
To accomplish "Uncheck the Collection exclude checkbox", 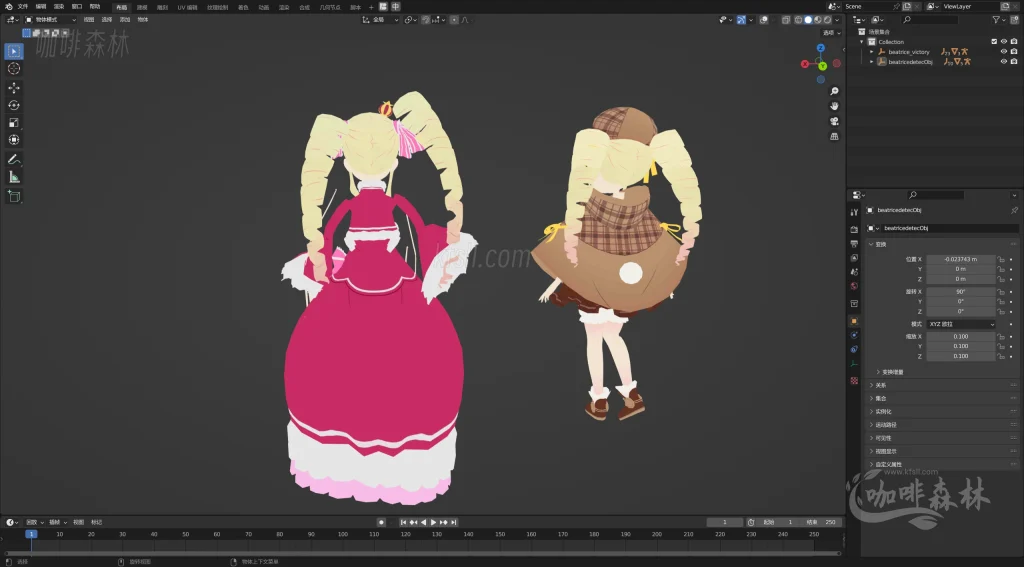I will 994,42.
